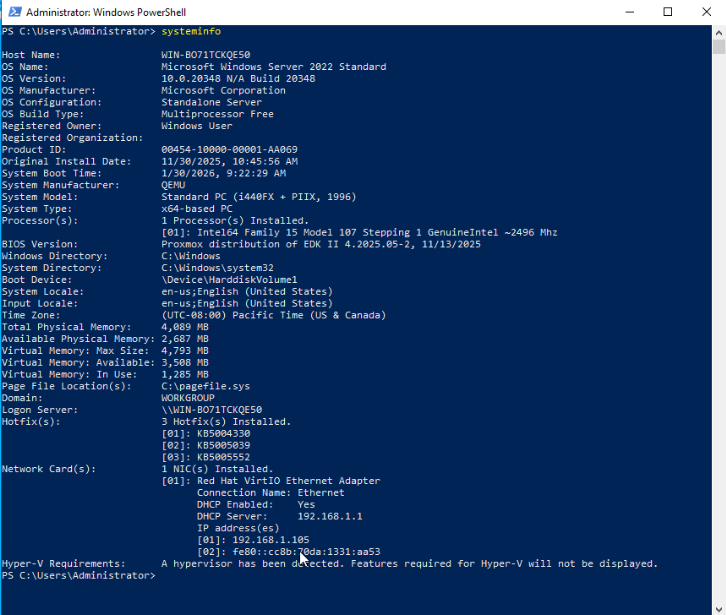Image resolution: width=726 pixels, height=615 pixels.
Task: Click the PowerShell icon in title bar
Action: (x=15, y=12)
